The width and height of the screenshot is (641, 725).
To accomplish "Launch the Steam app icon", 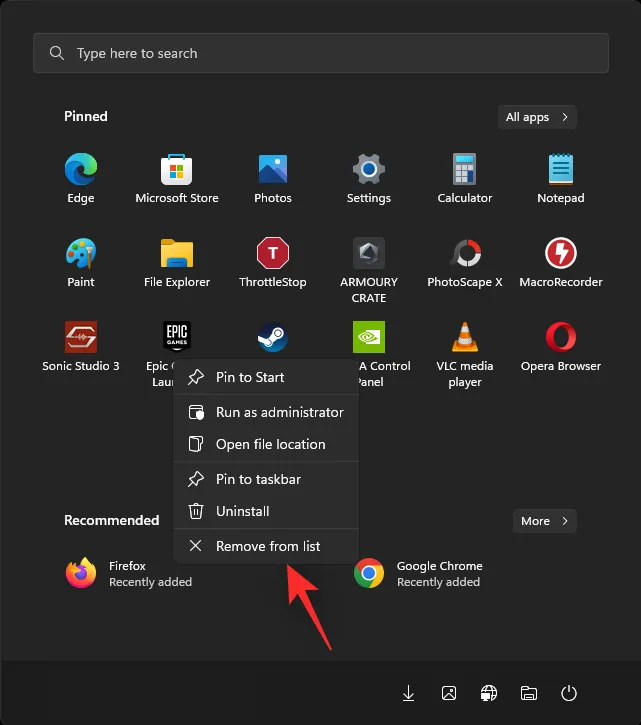I will click(x=273, y=337).
